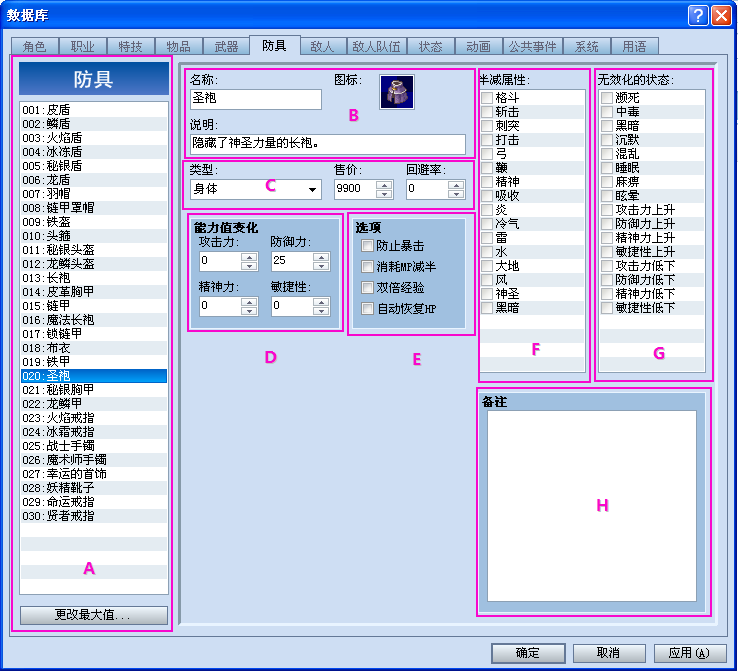Close the 数据库 dialog window

[721, 16]
